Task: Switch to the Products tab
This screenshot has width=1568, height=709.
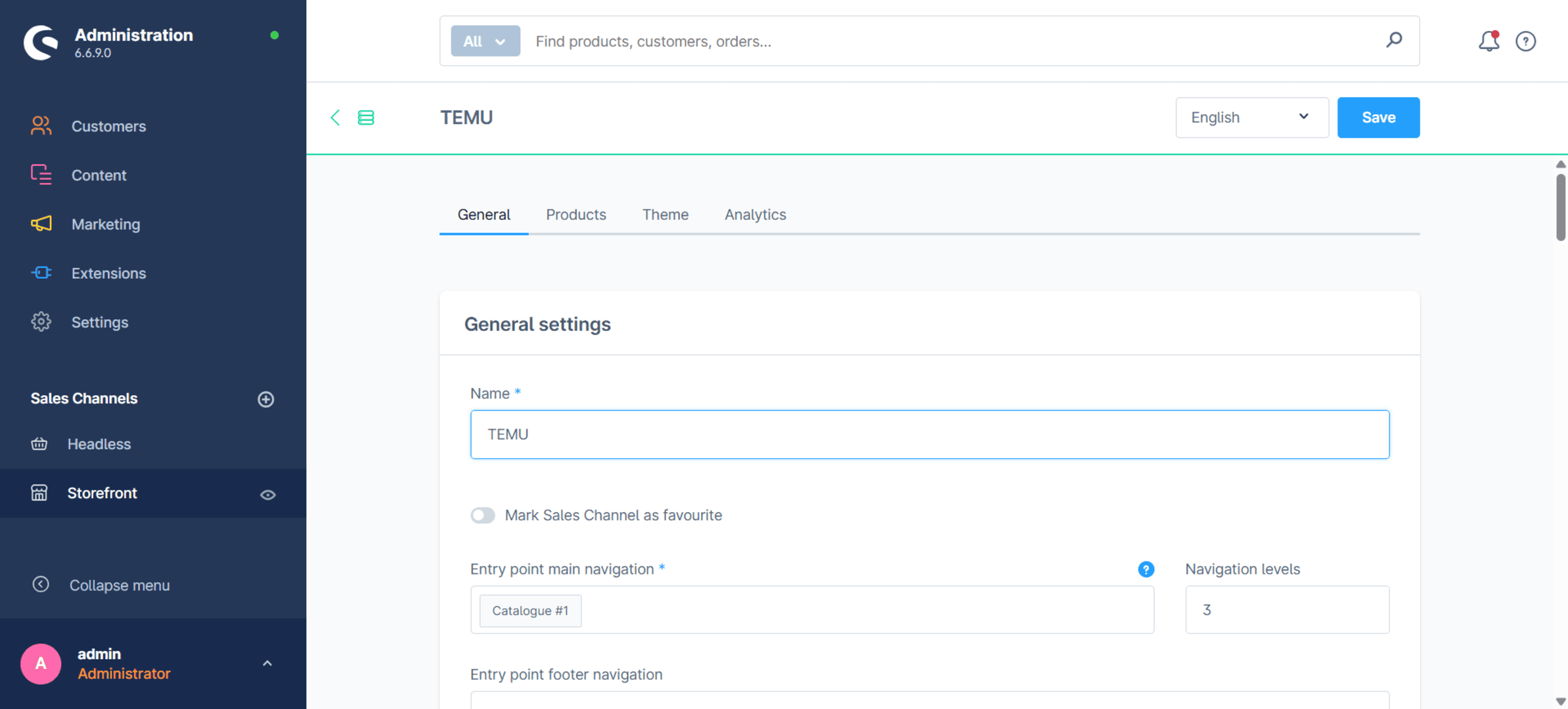Action: pos(576,215)
